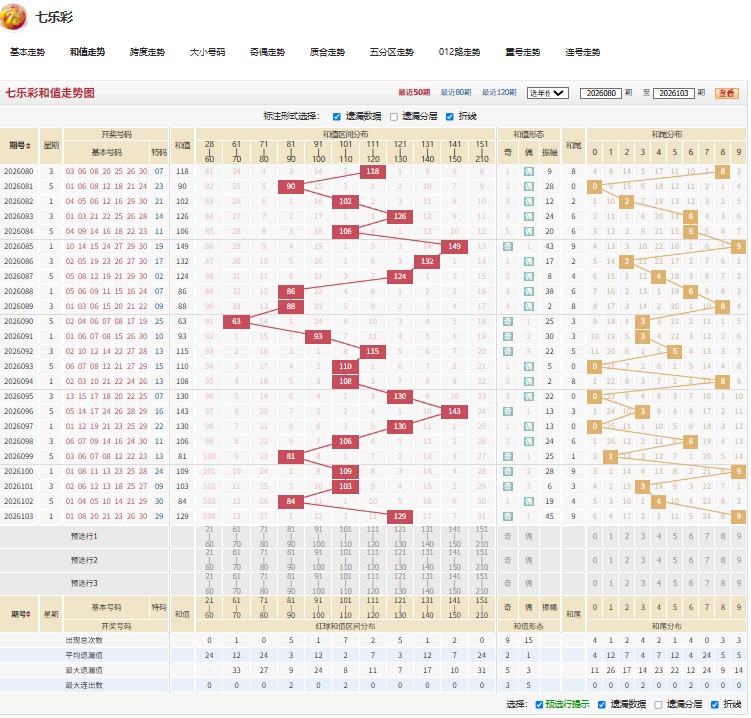The width and height of the screenshot is (751, 718).
Task: Click the orange tail 9 marker in row 2026085
Action: [739, 246]
